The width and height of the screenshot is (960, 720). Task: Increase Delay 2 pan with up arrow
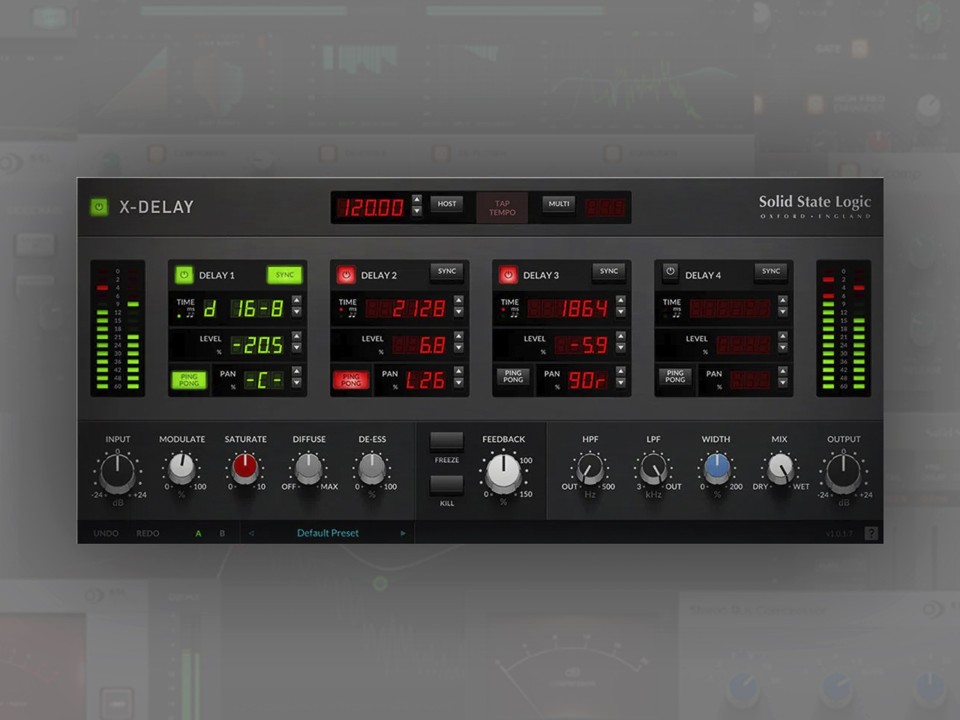coord(459,372)
